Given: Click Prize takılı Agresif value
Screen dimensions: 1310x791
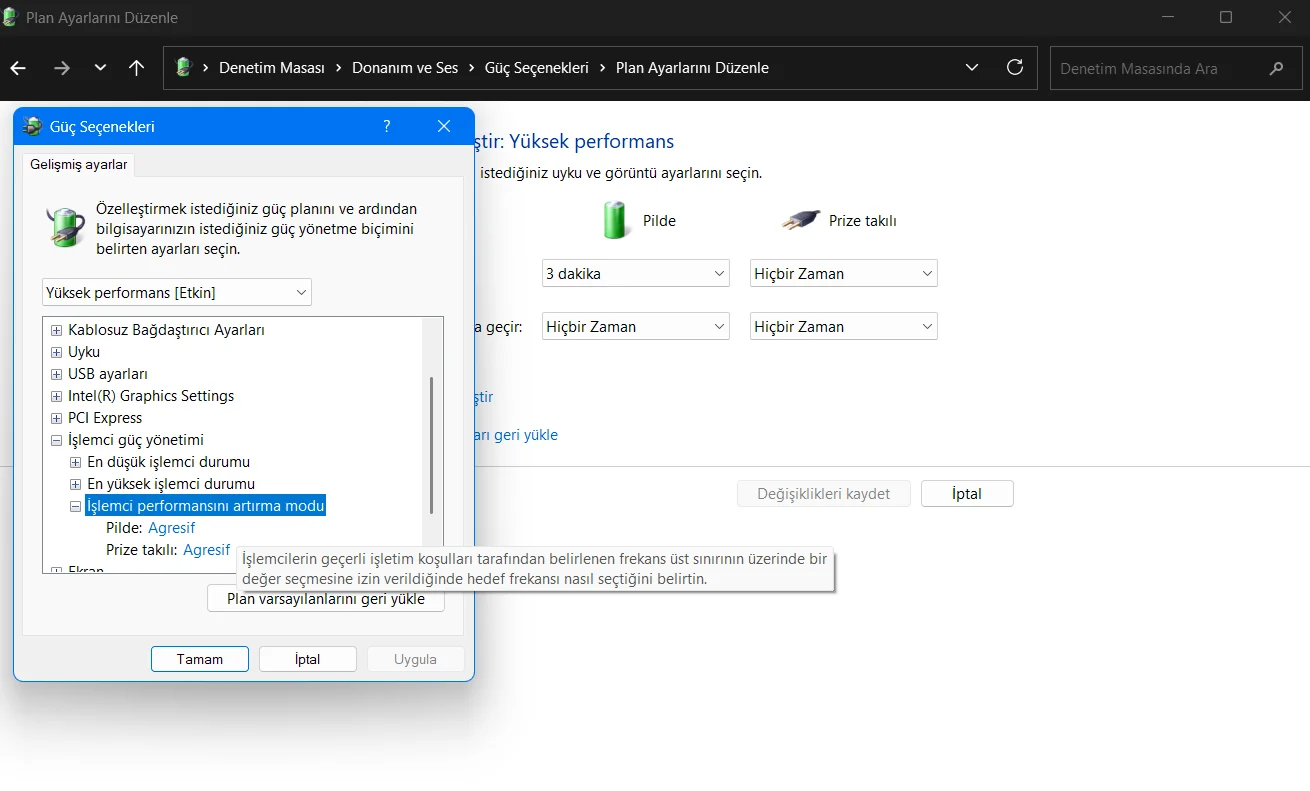Looking at the screenshot, I should 207,550.
